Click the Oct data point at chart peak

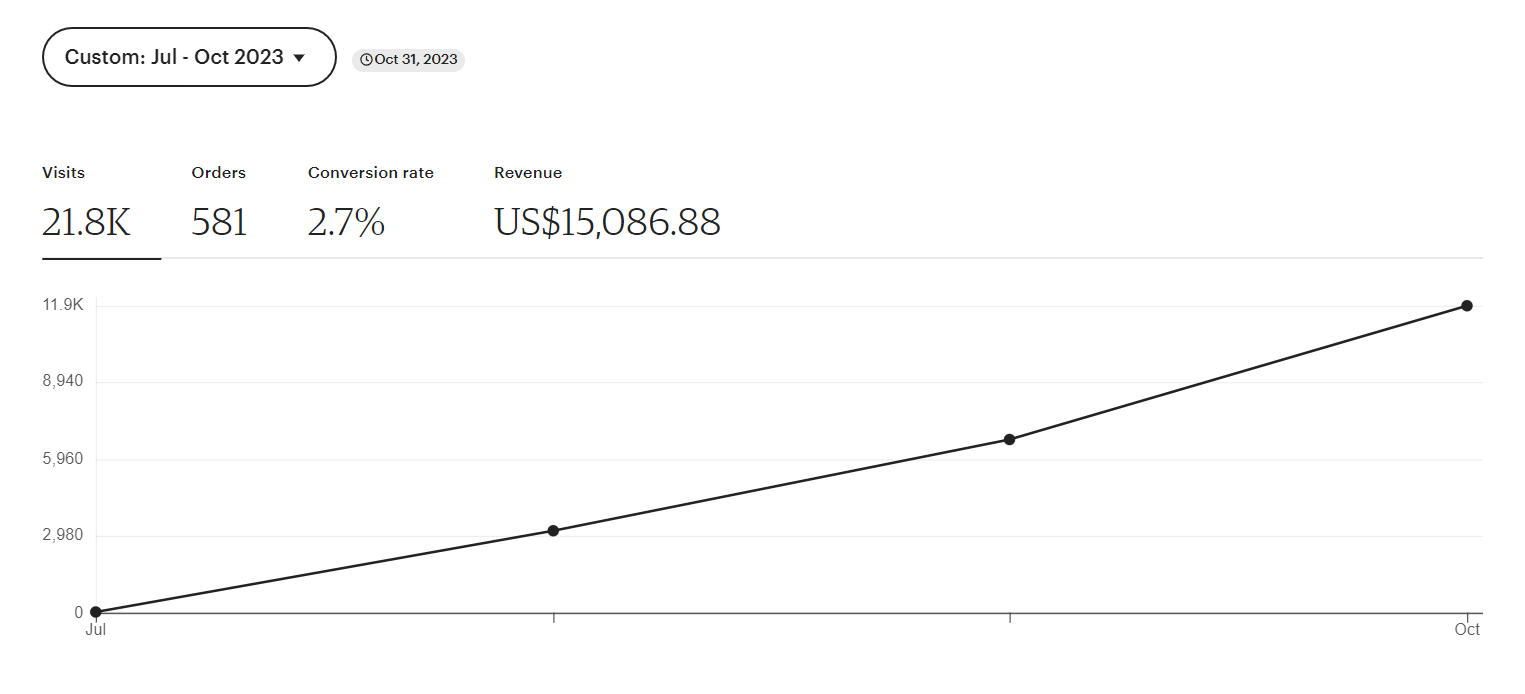coord(1467,306)
